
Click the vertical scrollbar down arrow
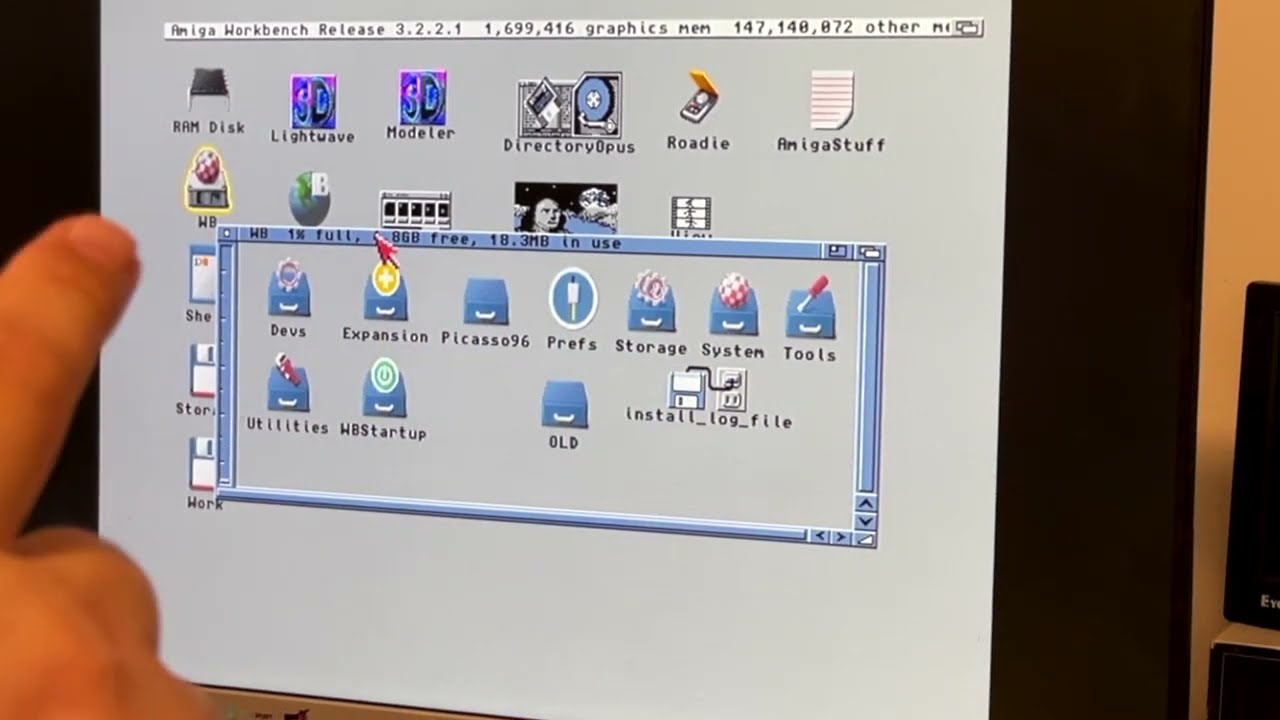(x=865, y=521)
